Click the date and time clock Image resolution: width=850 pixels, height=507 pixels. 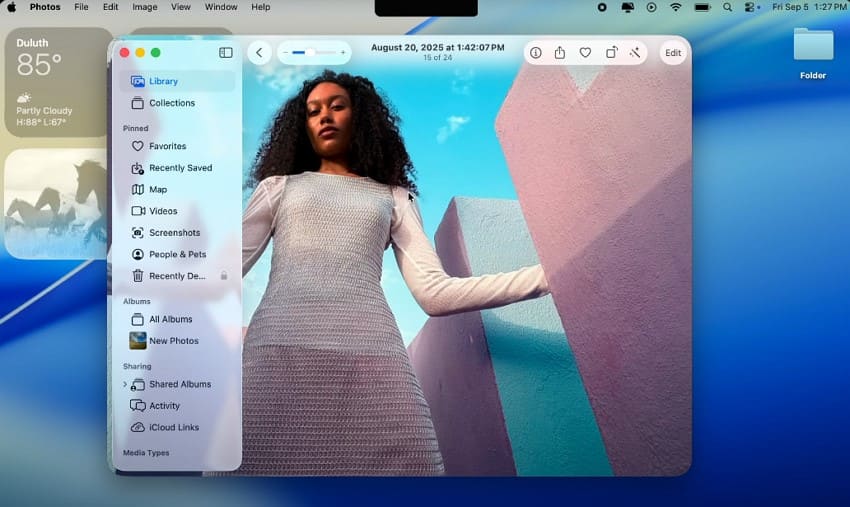[809, 7]
